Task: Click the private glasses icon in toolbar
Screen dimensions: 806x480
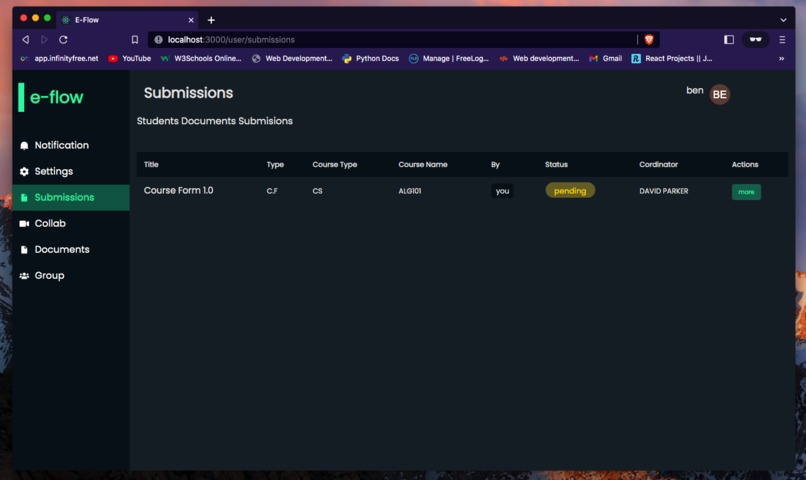Action: click(x=755, y=40)
